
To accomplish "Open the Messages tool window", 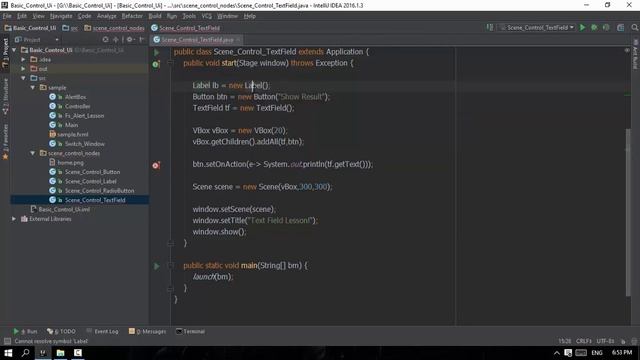I will pyautogui.click(x=147, y=331).
